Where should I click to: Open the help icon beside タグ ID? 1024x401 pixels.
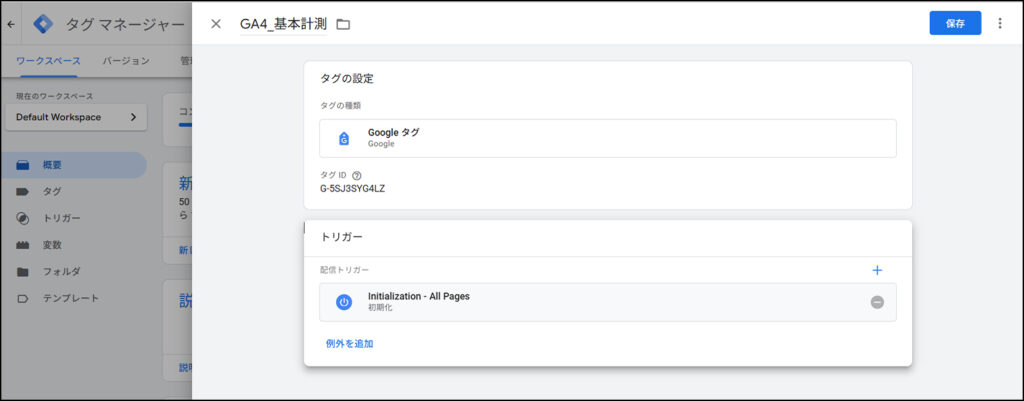[357, 176]
